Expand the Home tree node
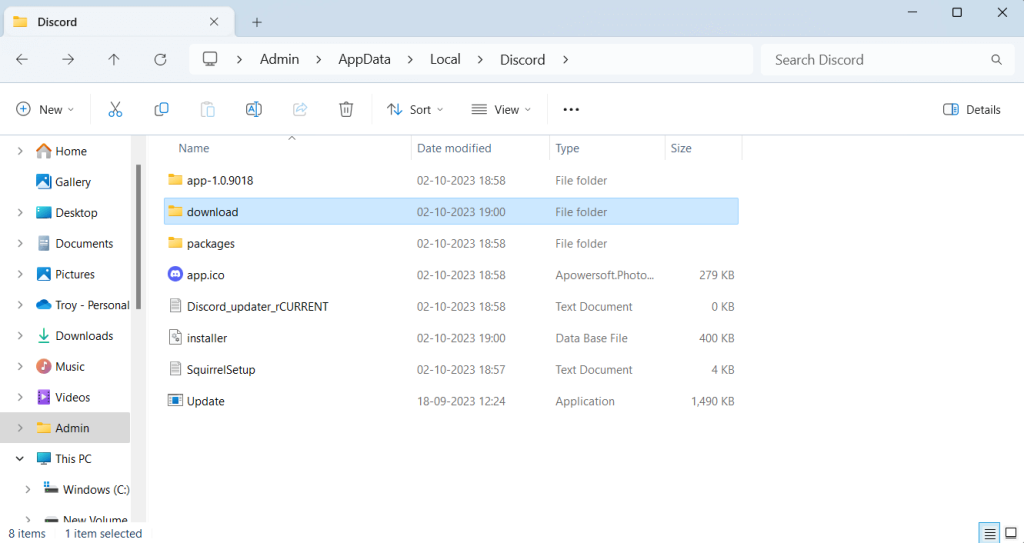 tap(20, 151)
